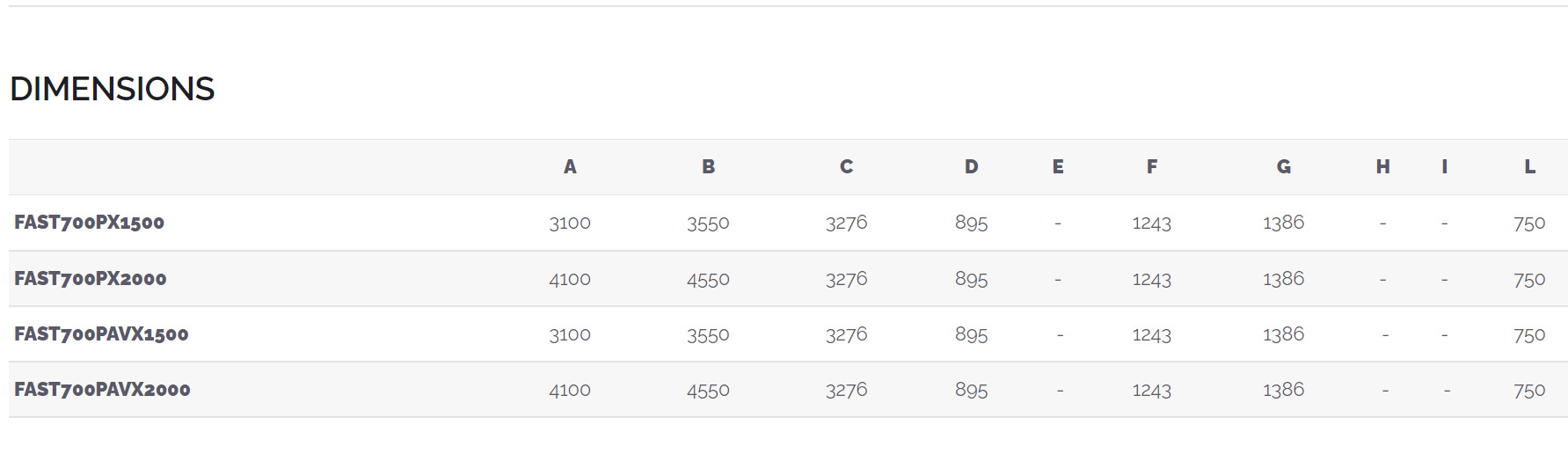The image size is (1568, 476).
Task: Select column header L
Action: (1530, 167)
